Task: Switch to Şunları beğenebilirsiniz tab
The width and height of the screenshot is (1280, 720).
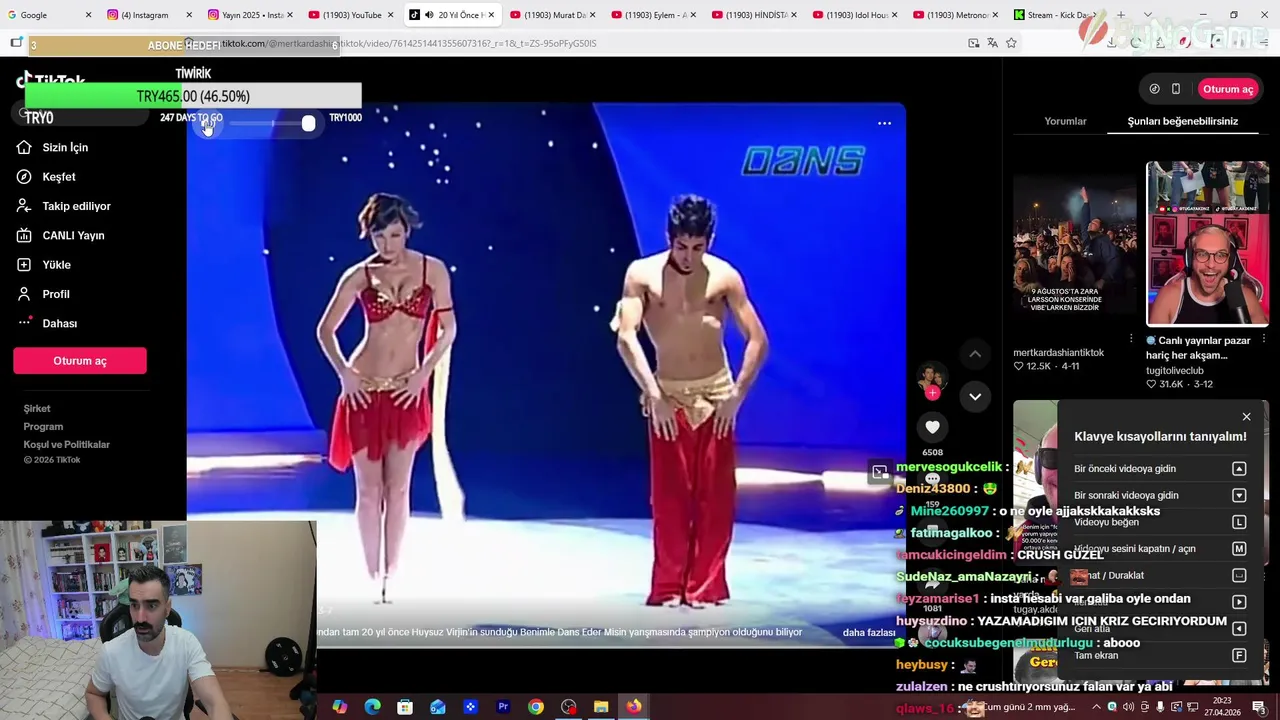Action: pos(1182,121)
